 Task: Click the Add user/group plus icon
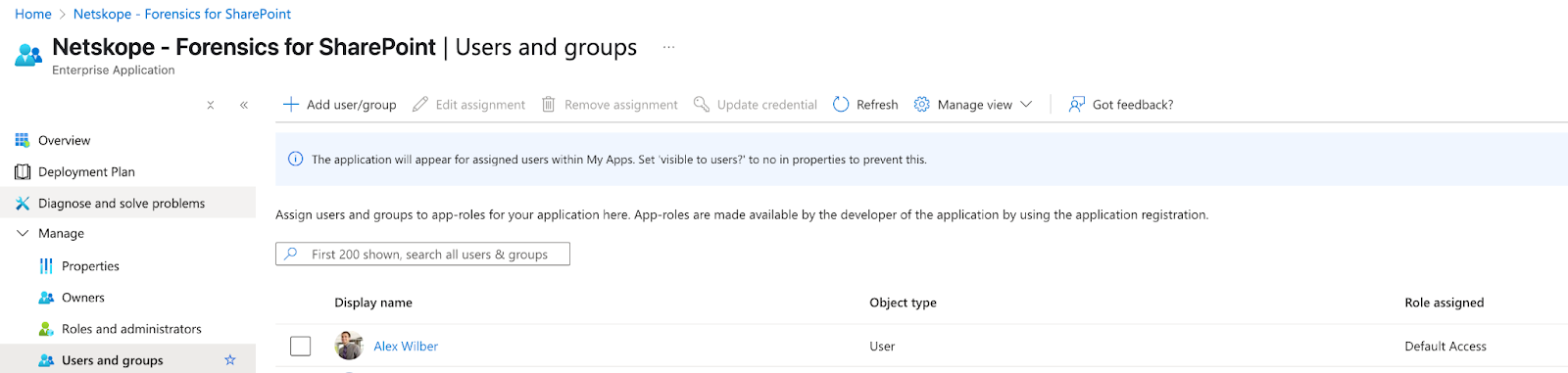coord(290,104)
